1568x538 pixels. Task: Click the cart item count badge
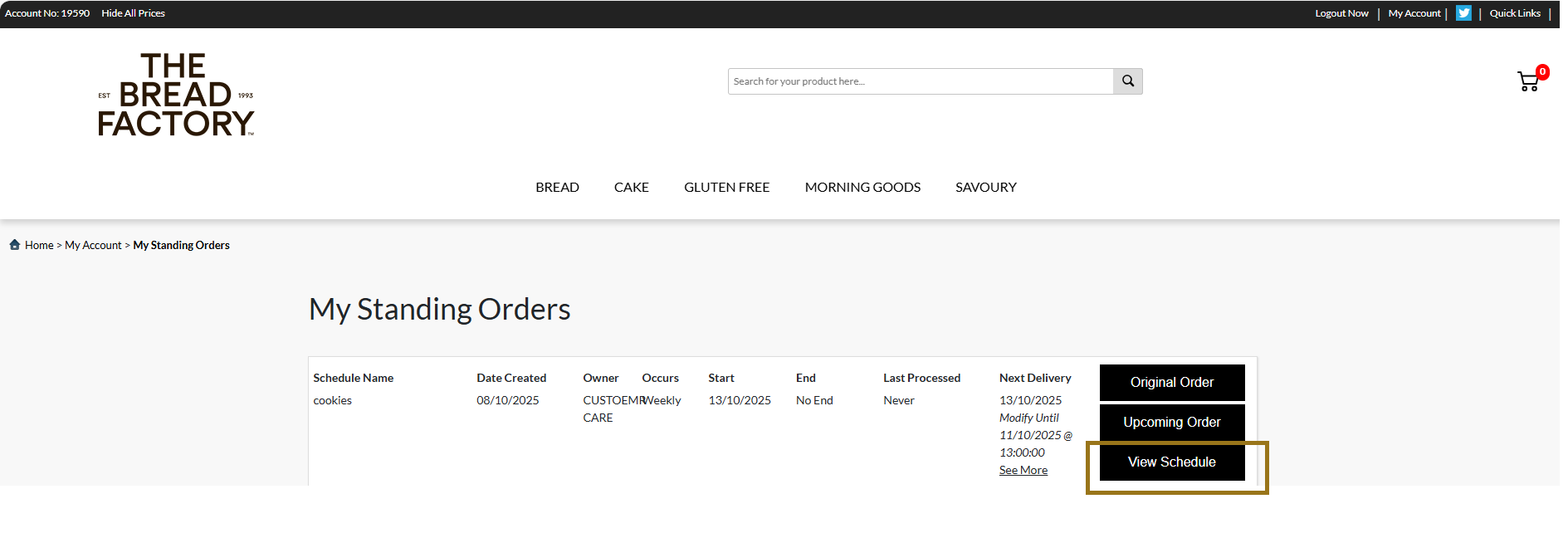point(1542,72)
